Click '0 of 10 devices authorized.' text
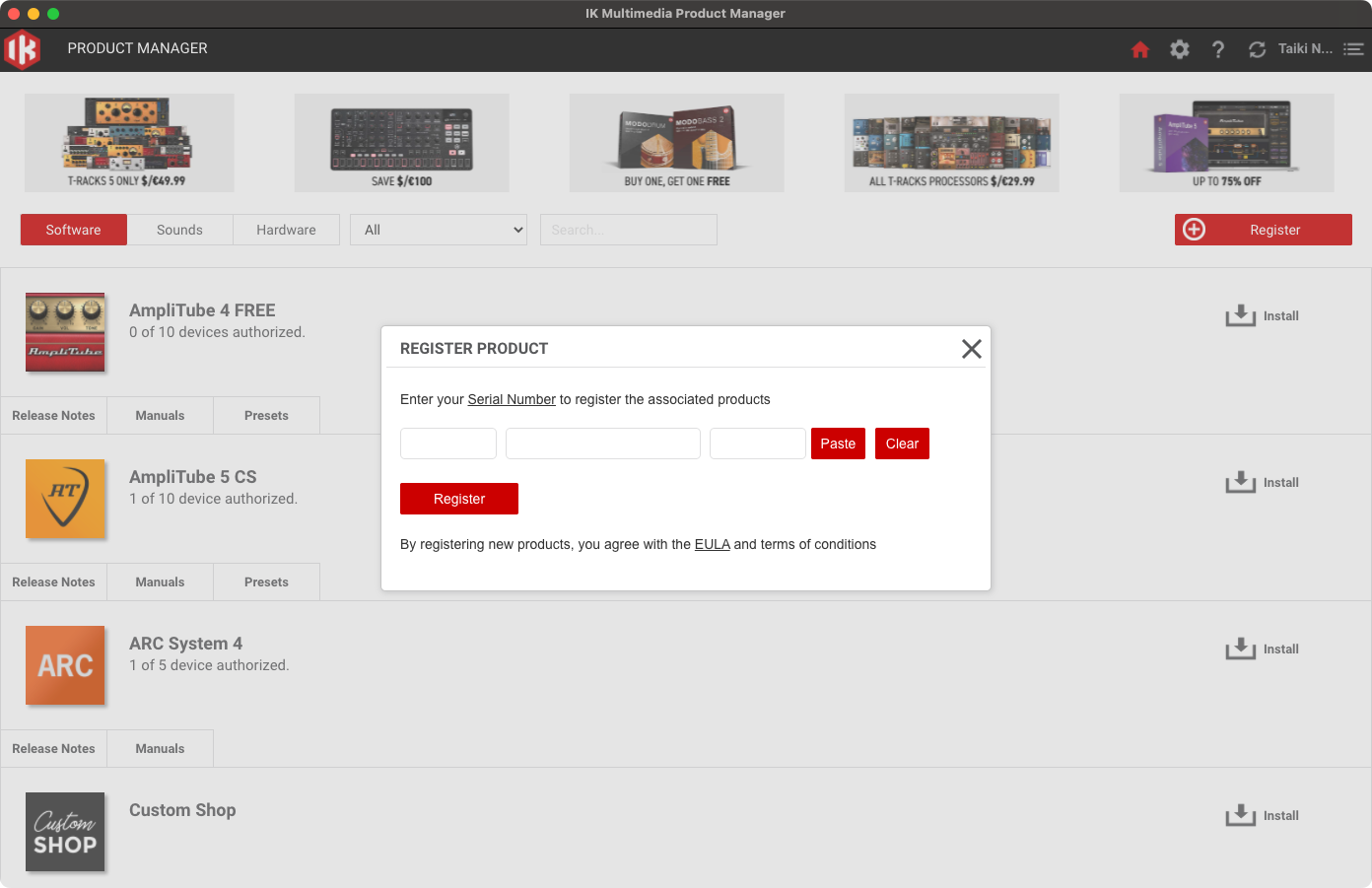The height and width of the screenshot is (888, 1372). click(217, 332)
